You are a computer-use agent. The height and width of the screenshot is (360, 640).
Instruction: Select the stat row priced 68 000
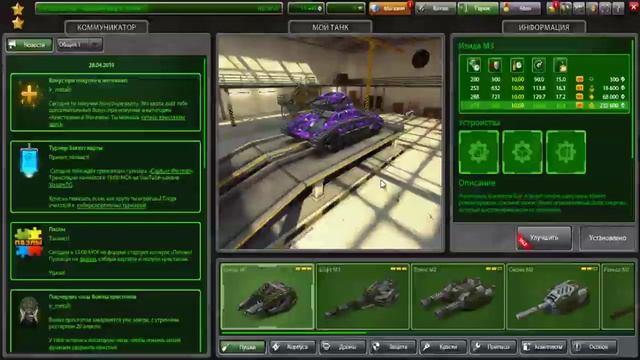coord(545,97)
